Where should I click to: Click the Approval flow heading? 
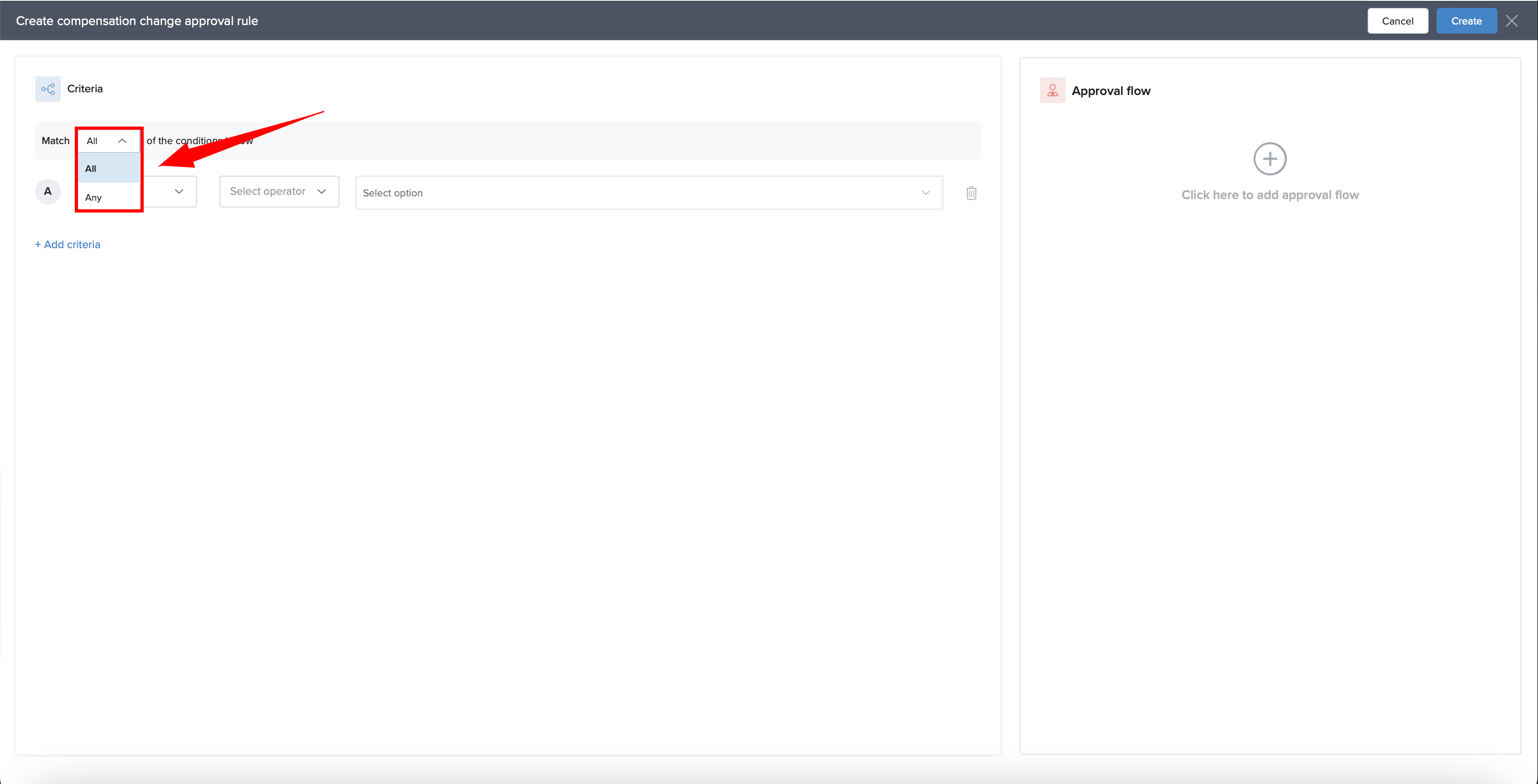point(1110,91)
